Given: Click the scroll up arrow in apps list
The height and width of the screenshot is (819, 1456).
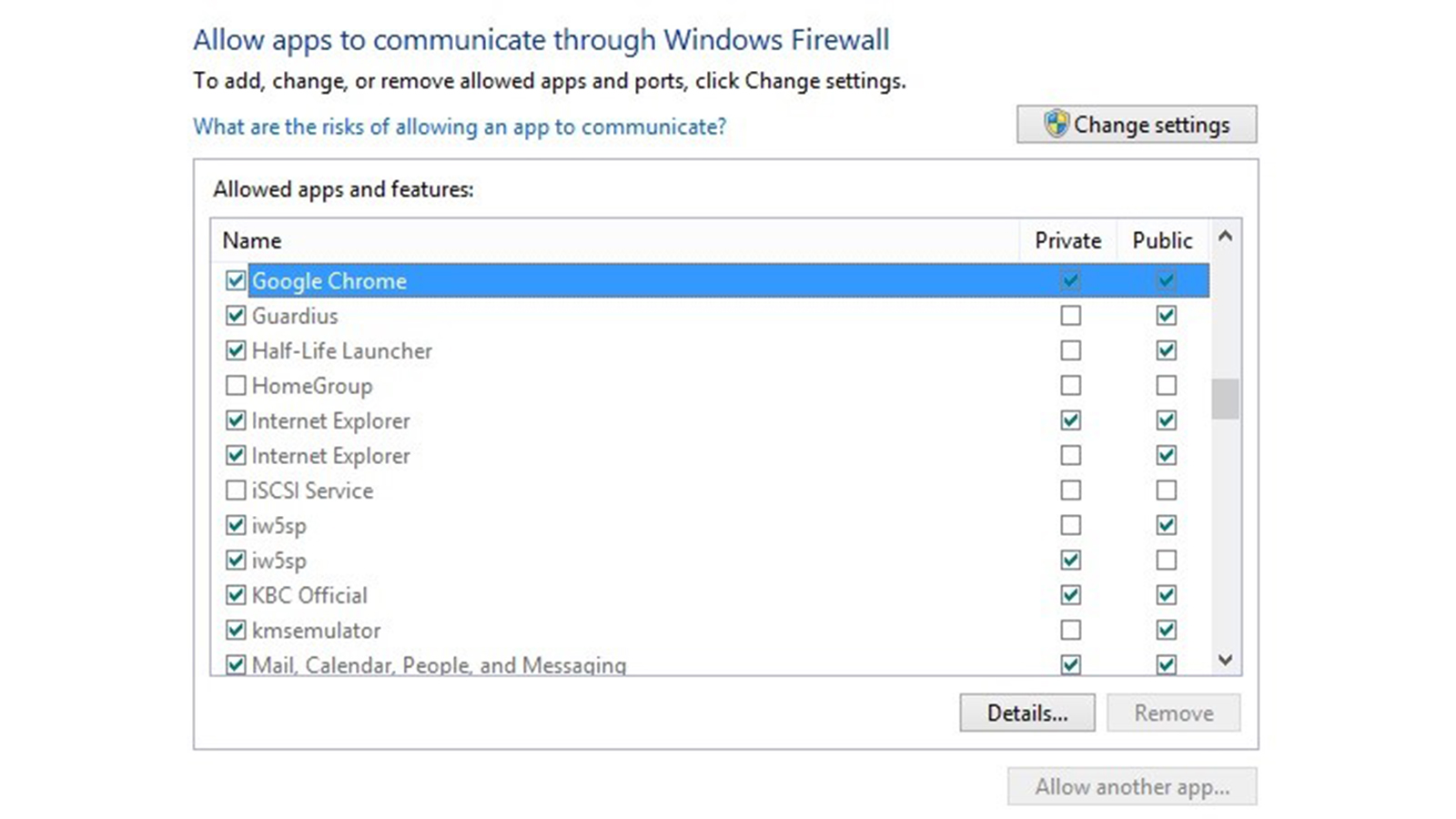Looking at the screenshot, I should pyautogui.click(x=1225, y=237).
